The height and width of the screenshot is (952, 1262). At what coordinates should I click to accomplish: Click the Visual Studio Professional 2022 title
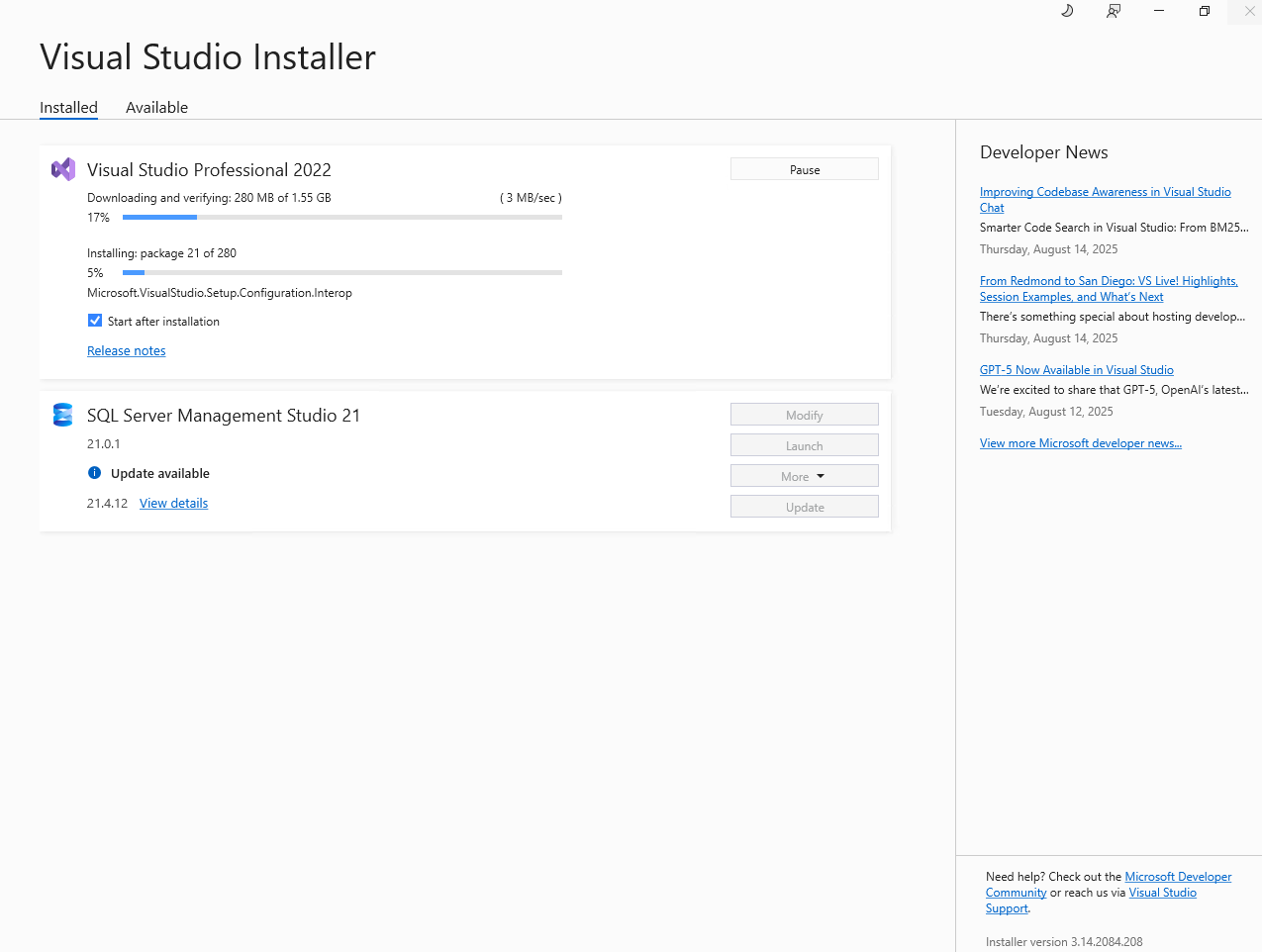click(209, 169)
